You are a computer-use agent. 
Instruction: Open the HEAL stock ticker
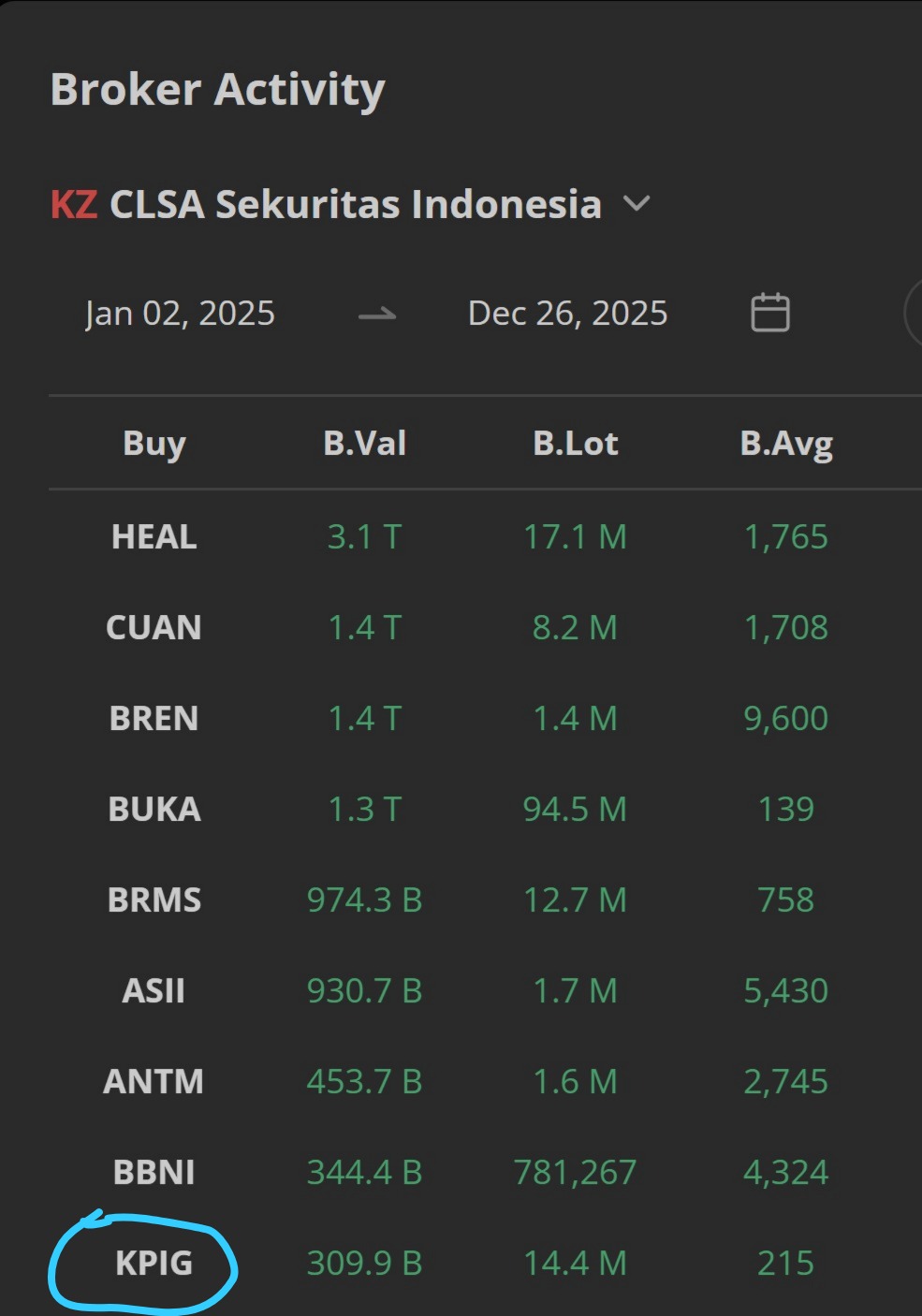154,536
